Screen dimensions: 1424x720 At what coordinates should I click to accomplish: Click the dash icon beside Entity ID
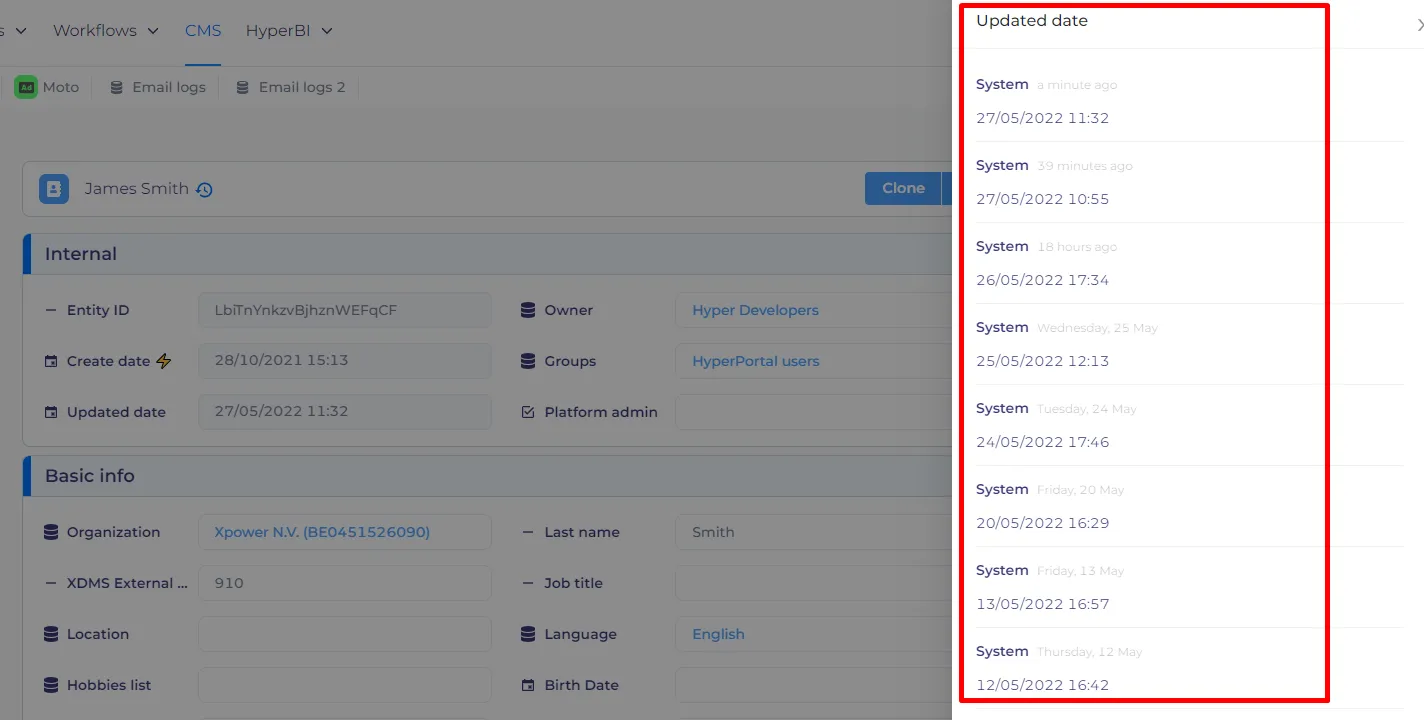click(51, 310)
